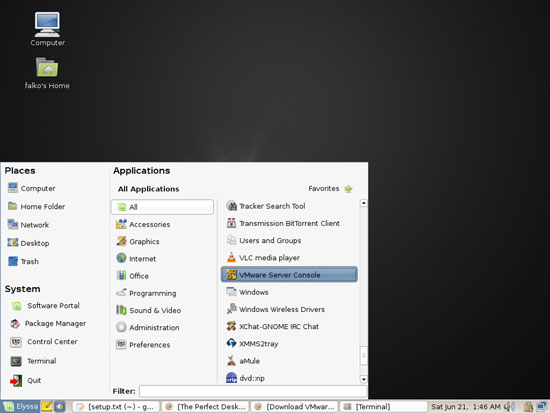The width and height of the screenshot is (550, 413).
Task: Launch dvd::rip
Action: point(289,378)
